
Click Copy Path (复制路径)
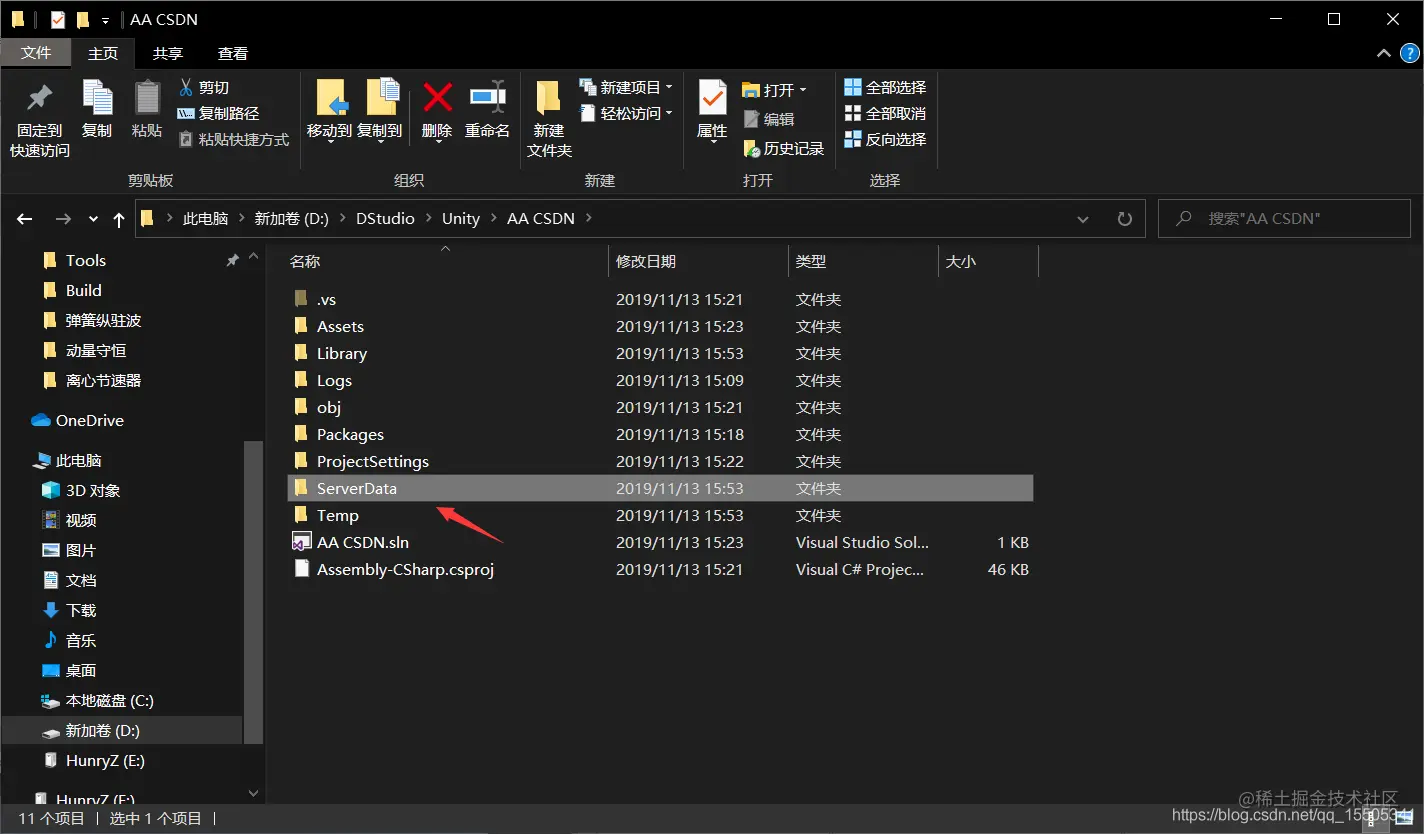tap(218, 114)
